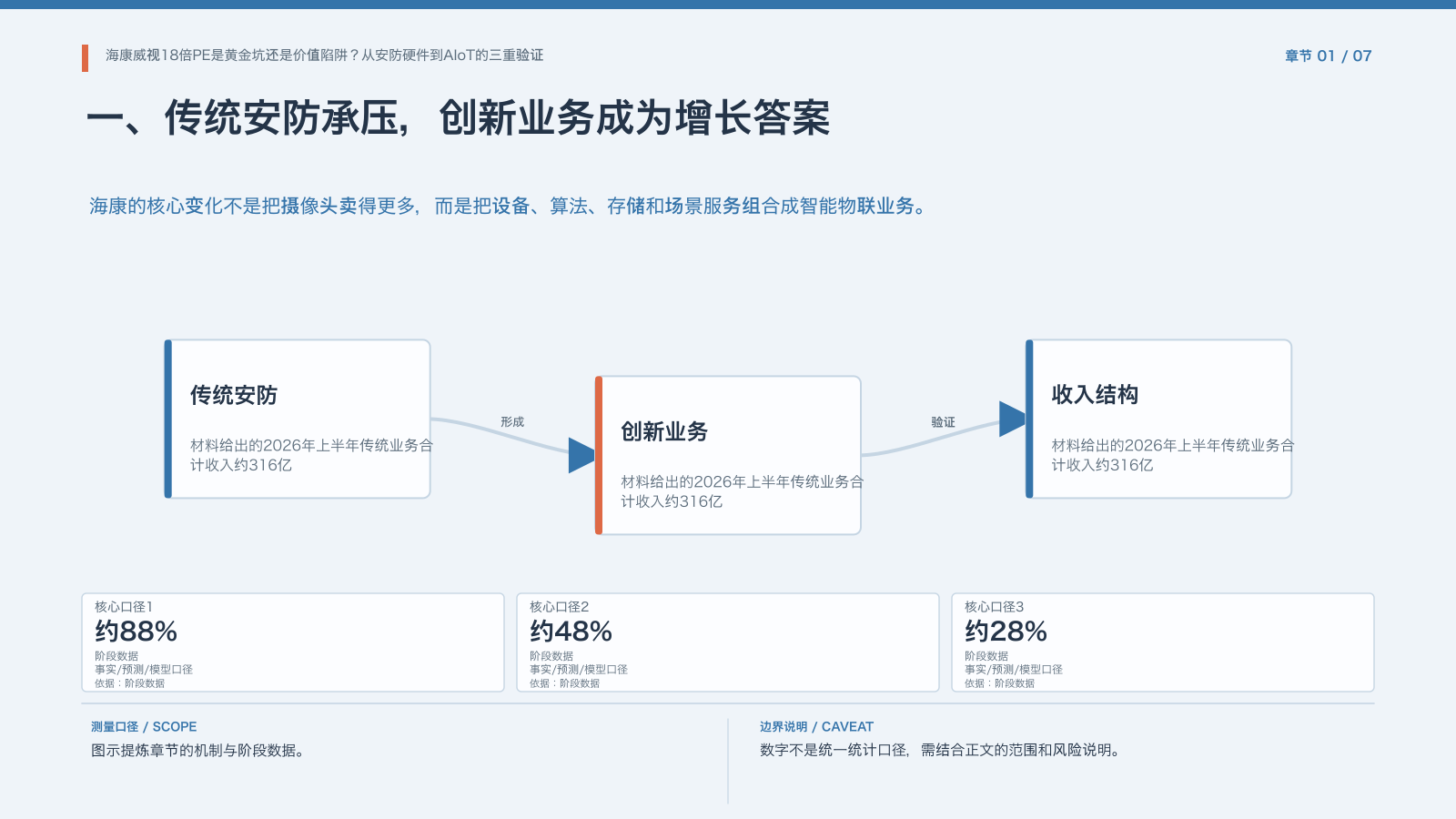Screen dimensions: 1456x819
Task: Select the 约88% metric value
Action: coord(136,631)
